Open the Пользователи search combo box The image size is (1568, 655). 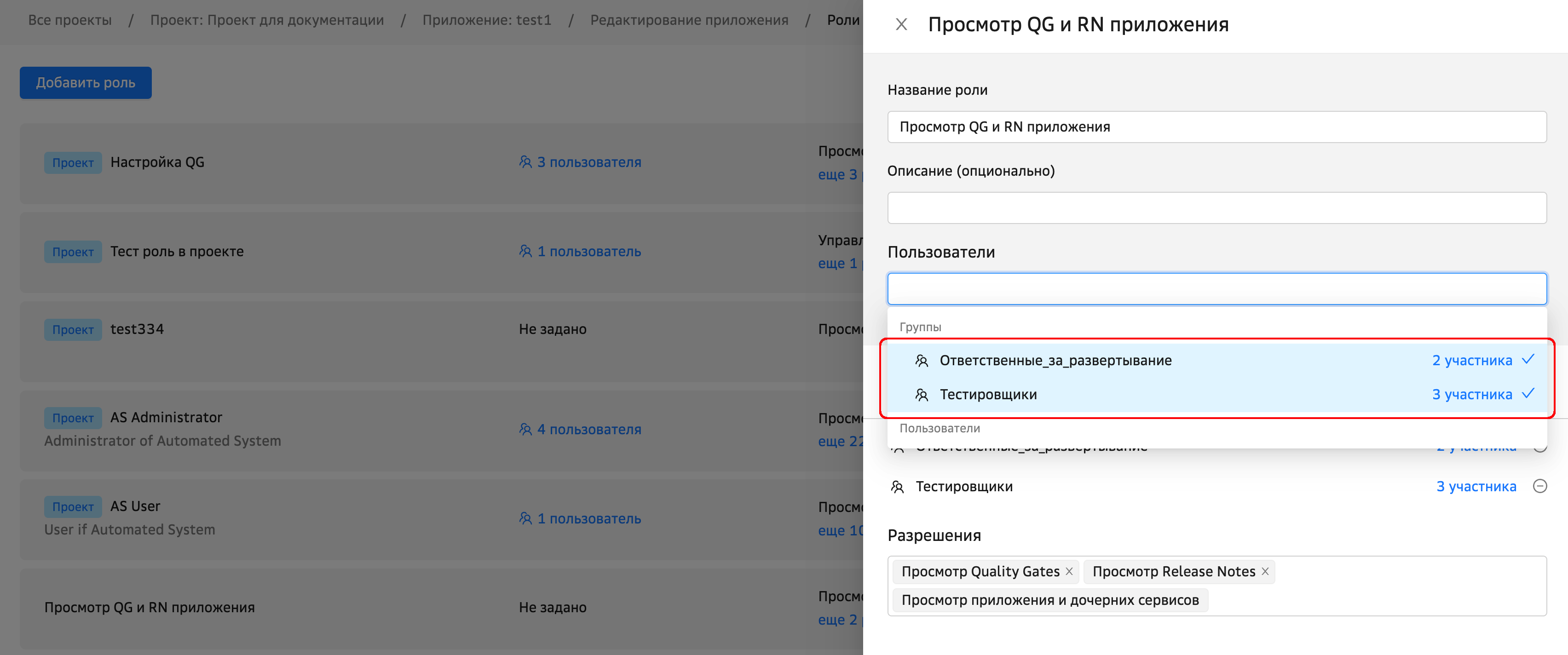point(1216,288)
